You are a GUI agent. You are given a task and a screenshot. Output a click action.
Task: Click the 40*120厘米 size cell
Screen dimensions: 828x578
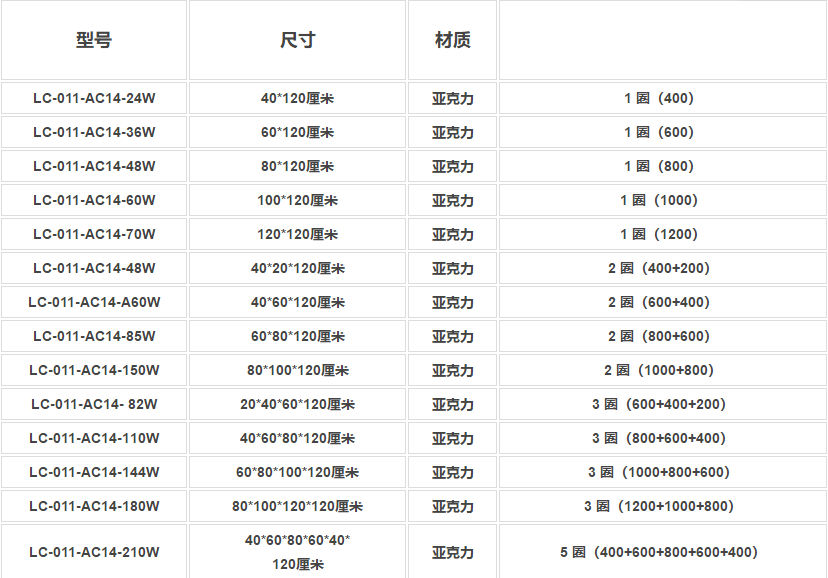[x=297, y=98]
